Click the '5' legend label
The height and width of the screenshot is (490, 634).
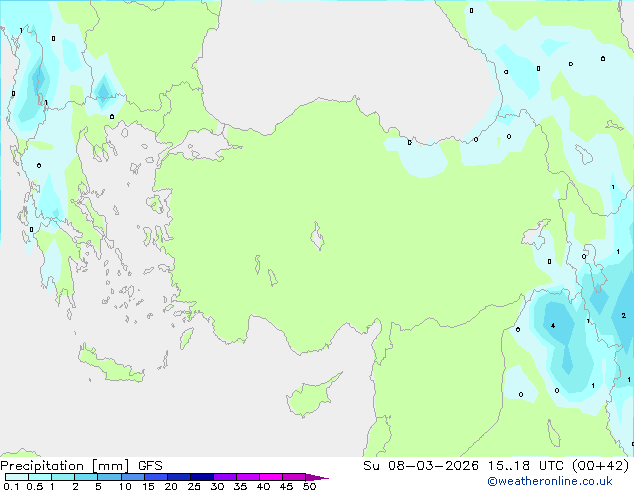(98, 486)
